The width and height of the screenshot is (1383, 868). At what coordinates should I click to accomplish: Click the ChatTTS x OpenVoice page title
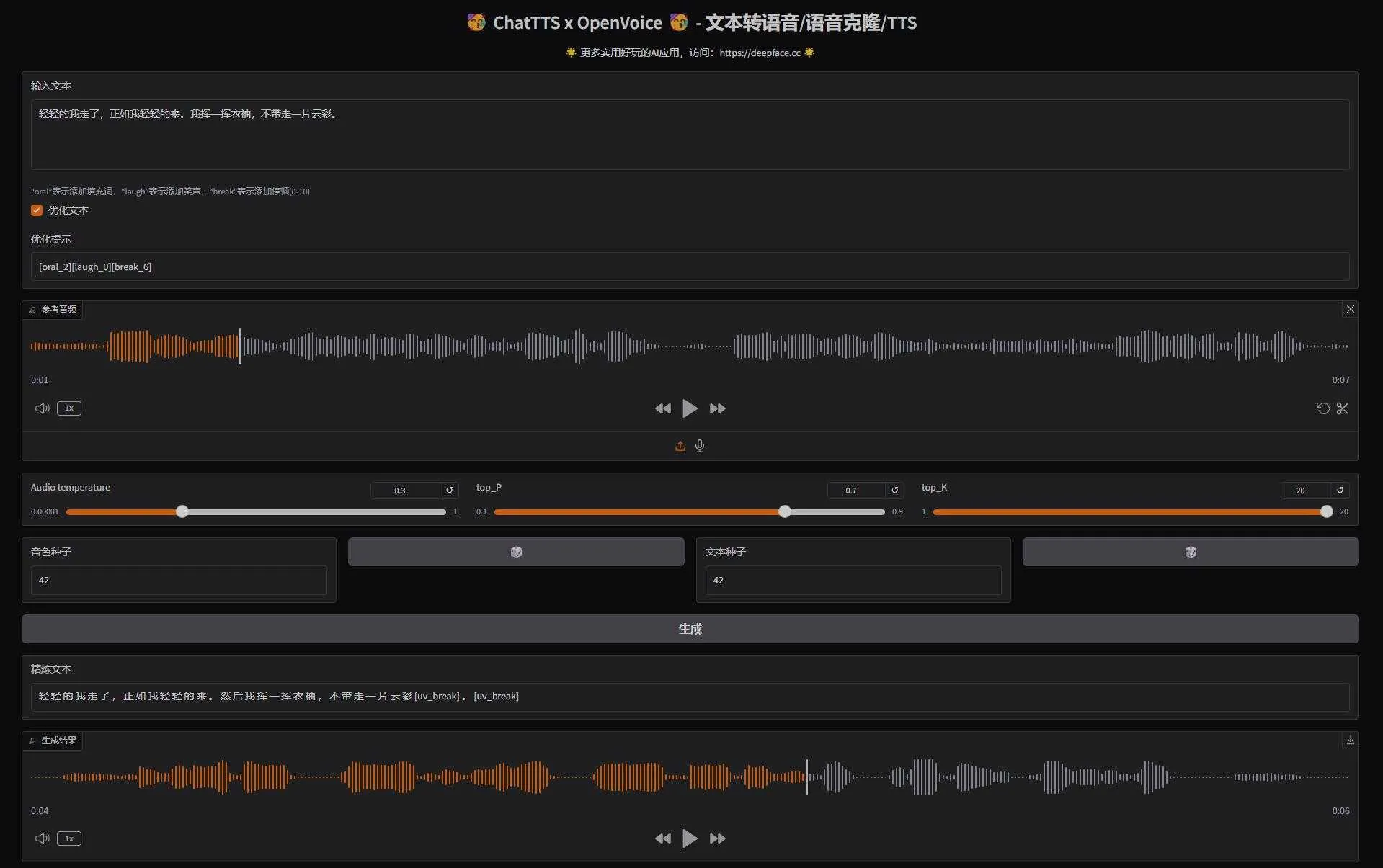[x=691, y=23]
